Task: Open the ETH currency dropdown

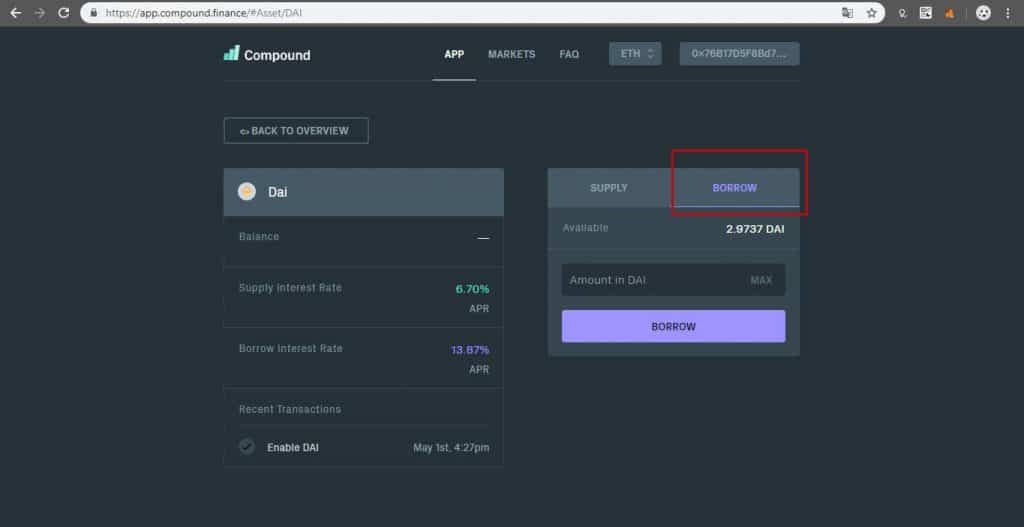Action: click(x=635, y=54)
